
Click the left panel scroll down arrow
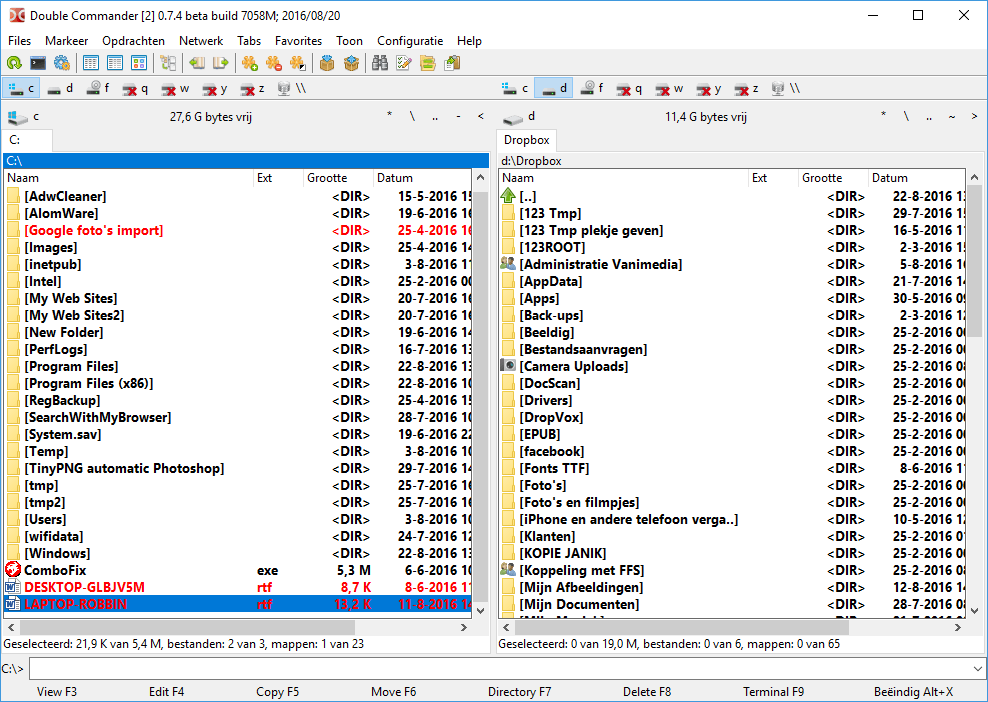(x=480, y=610)
